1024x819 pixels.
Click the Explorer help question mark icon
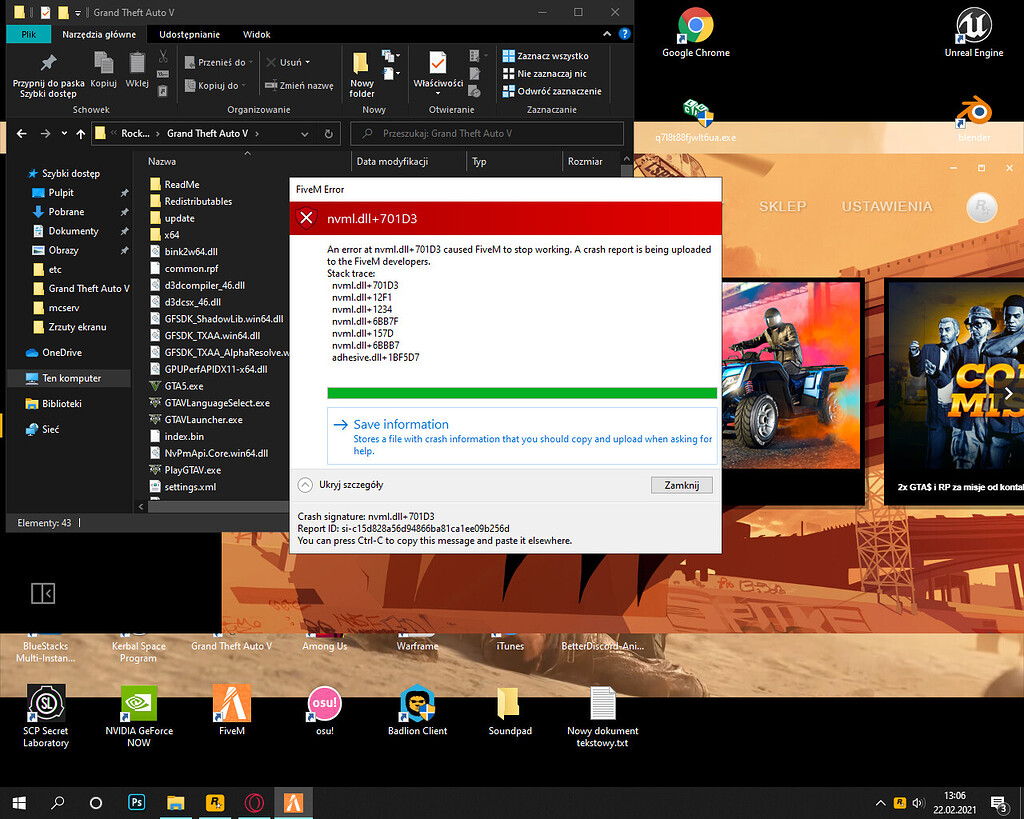625,34
